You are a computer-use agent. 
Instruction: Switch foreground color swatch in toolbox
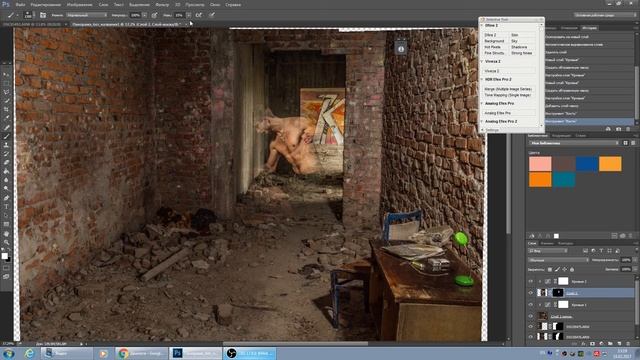coord(4,256)
